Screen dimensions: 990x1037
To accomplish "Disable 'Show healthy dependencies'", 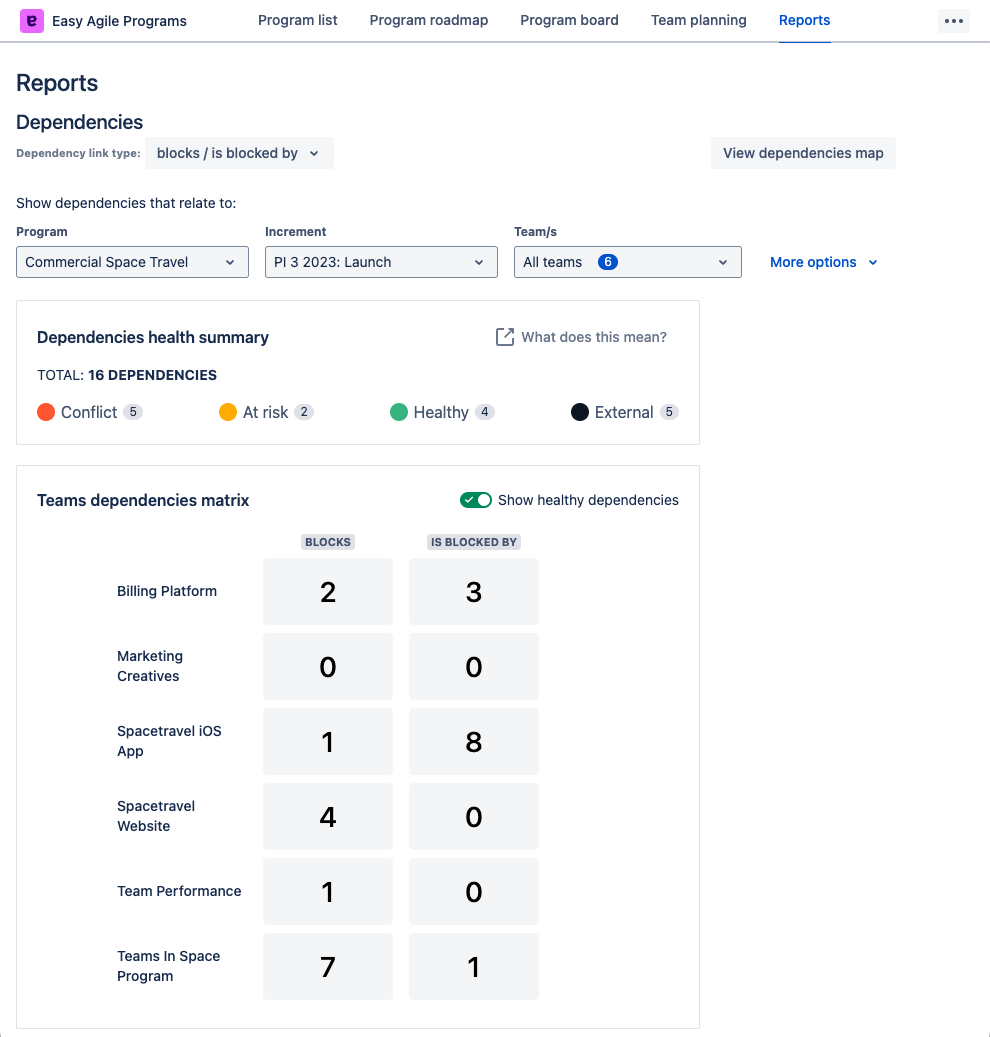I will pos(476,500).
